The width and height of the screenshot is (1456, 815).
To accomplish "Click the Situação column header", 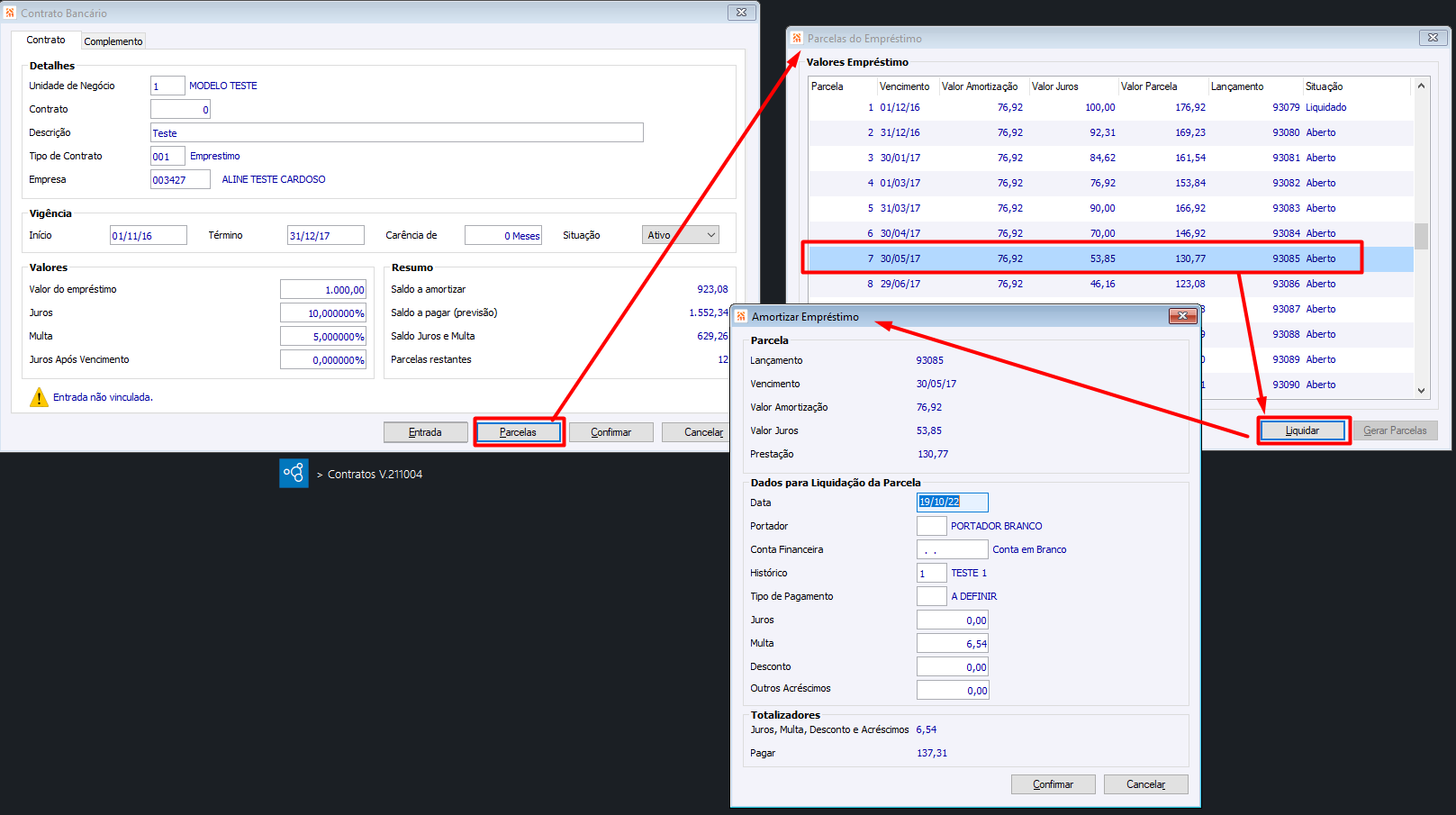I will [1357, 86].
